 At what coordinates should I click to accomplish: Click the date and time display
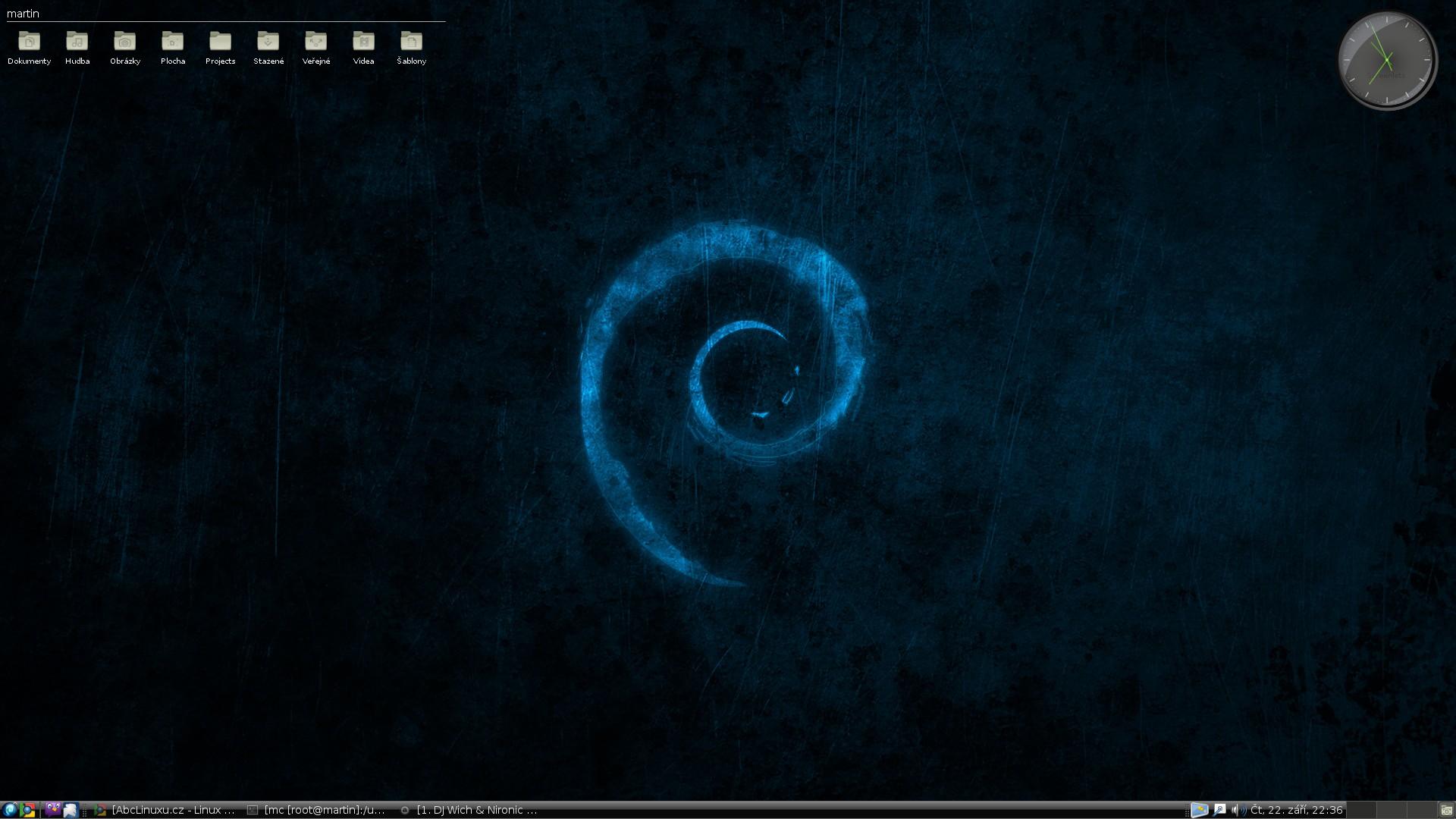pos(1297,810)
